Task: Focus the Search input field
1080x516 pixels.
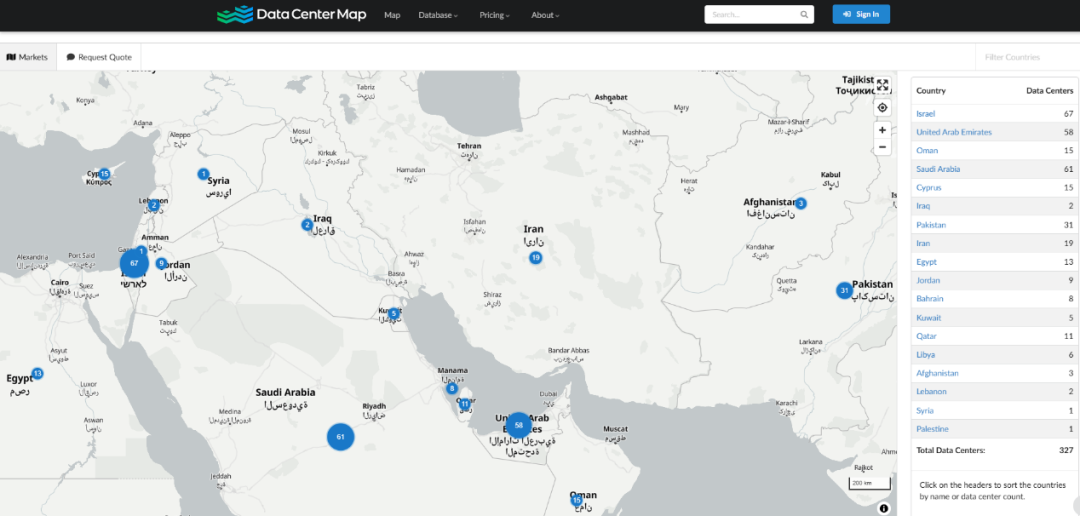Action: point(752,14)
